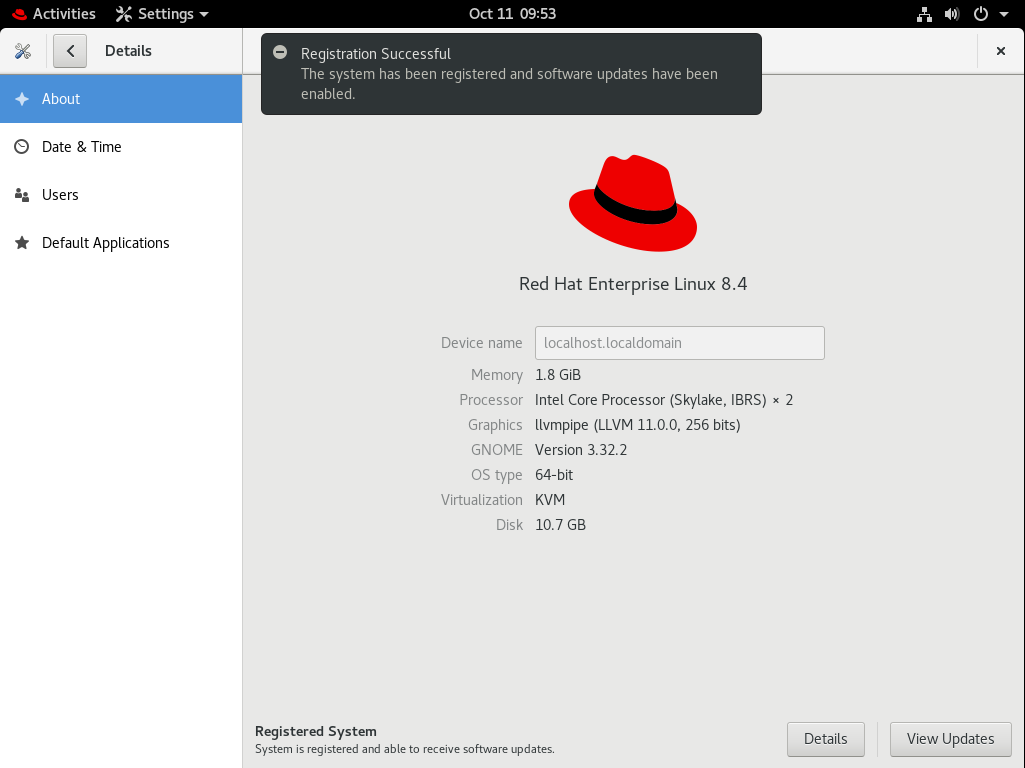This screenshot has width=1025, height=768.
Task: Click the Default Applications star icon
Action: click(22, 243)
